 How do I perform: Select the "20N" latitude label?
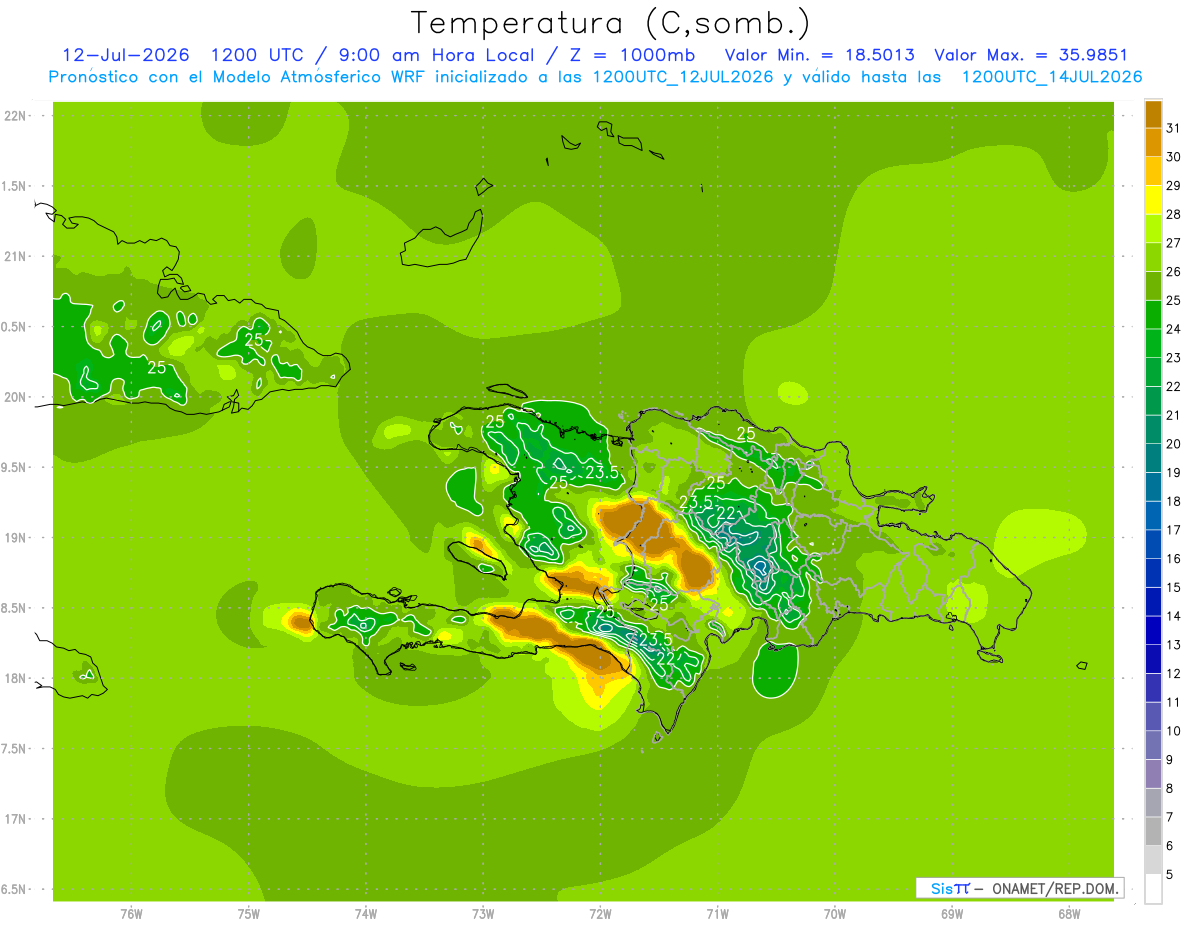(15, 397)
